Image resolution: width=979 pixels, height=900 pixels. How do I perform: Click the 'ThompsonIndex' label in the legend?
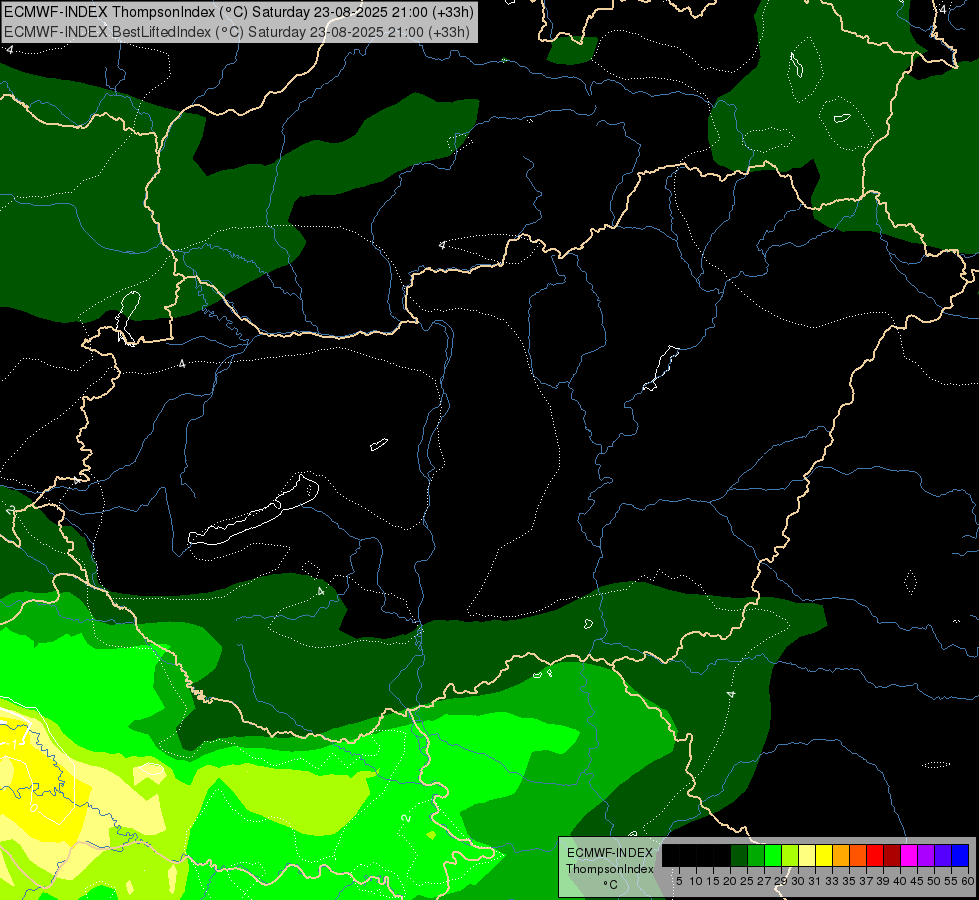click(x=610, y=869)
